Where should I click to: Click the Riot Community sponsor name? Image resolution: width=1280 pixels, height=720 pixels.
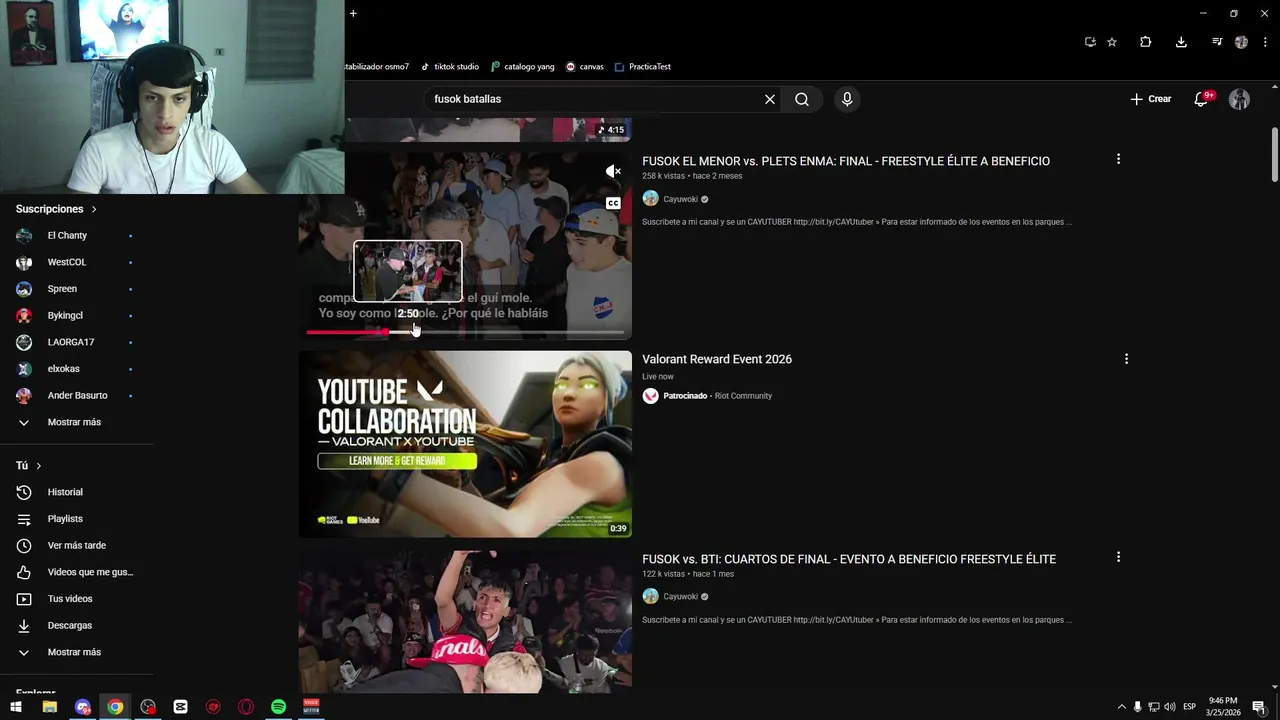(x=743, y=396)
